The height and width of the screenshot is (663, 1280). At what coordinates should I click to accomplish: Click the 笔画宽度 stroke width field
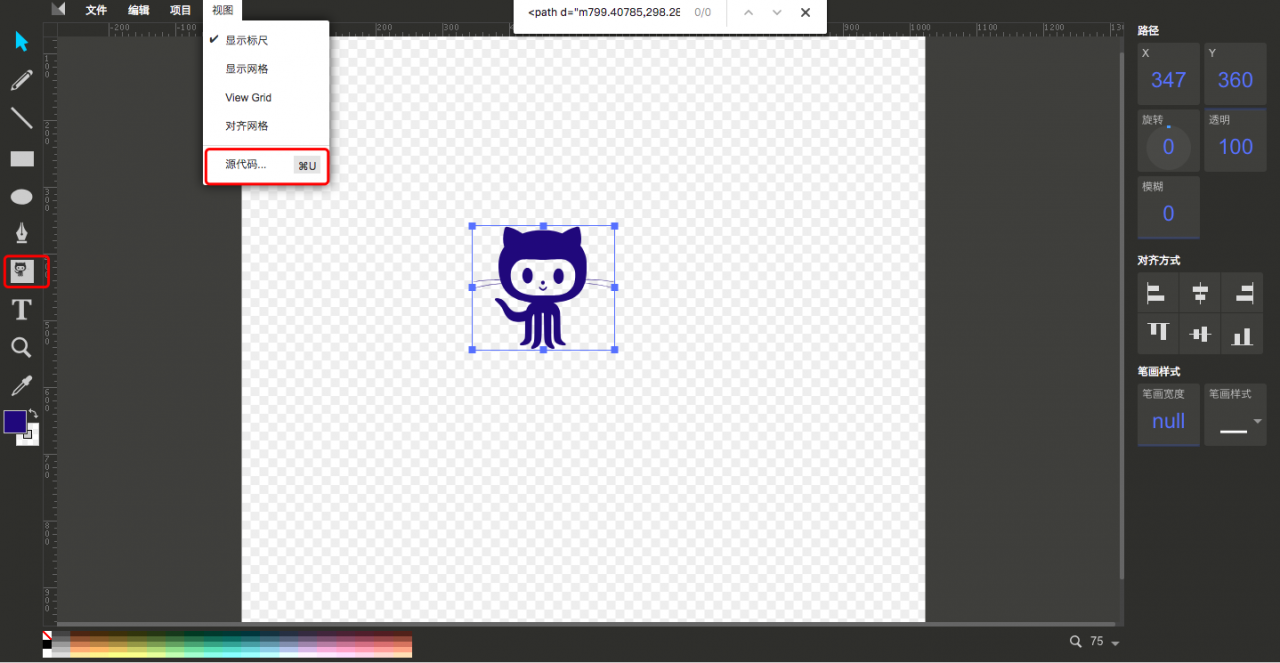1169,415
